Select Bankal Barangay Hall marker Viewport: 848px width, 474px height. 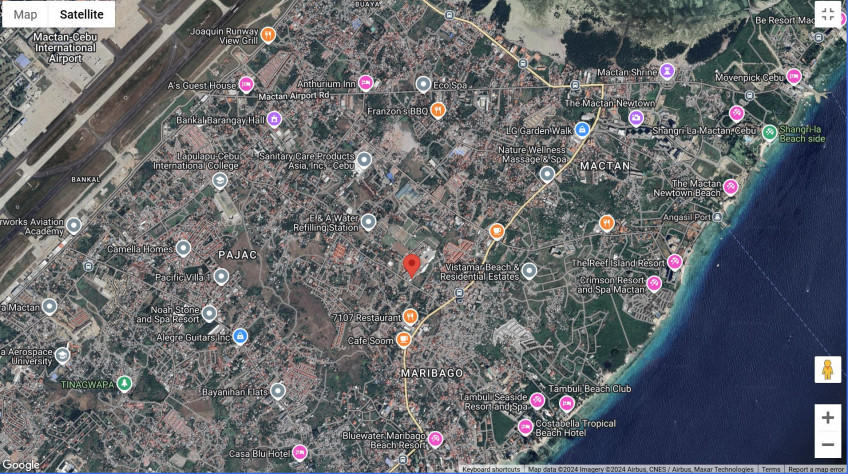tap(274, 118)
